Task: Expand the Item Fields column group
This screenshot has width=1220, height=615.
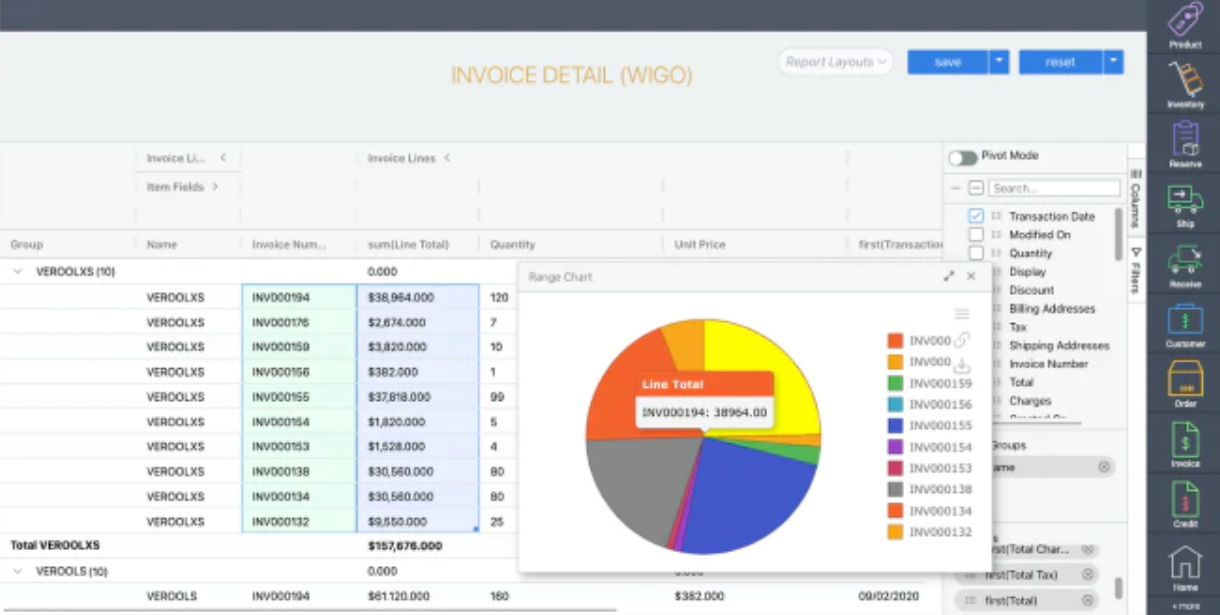Action: tap(214, 187)
